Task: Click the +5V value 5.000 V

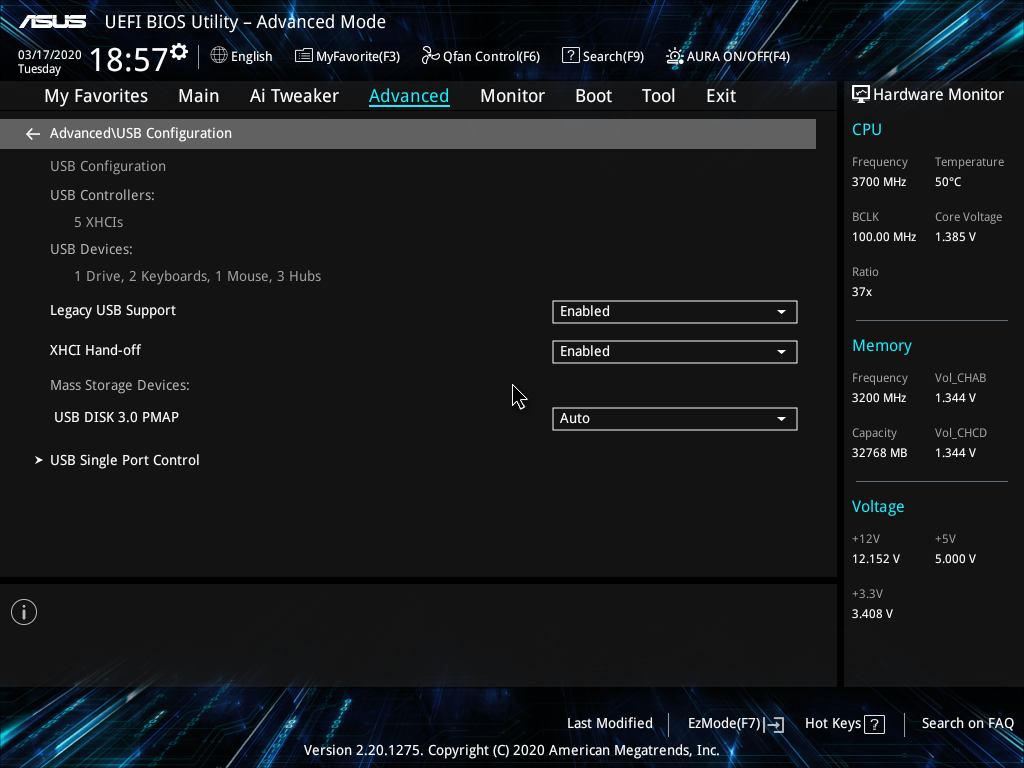Action: click(x=955, y=559)
